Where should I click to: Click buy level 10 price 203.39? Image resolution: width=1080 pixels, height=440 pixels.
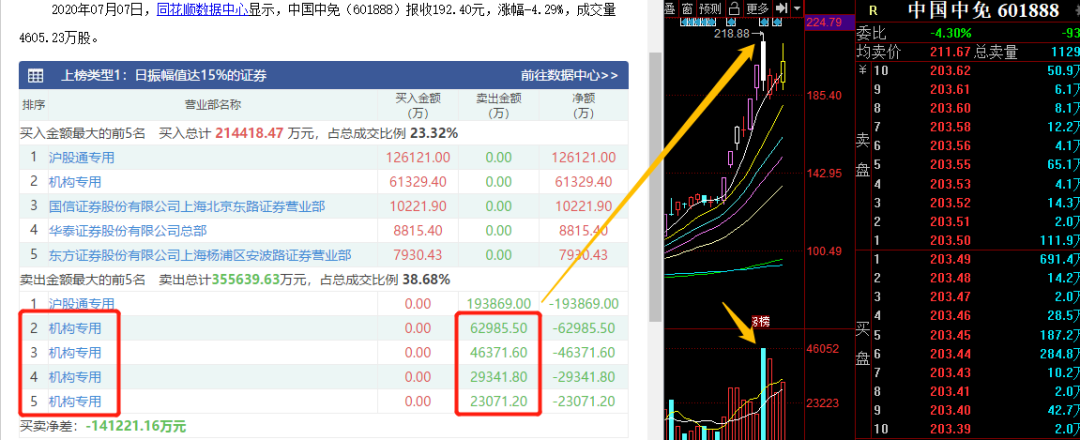click(950, 430)
